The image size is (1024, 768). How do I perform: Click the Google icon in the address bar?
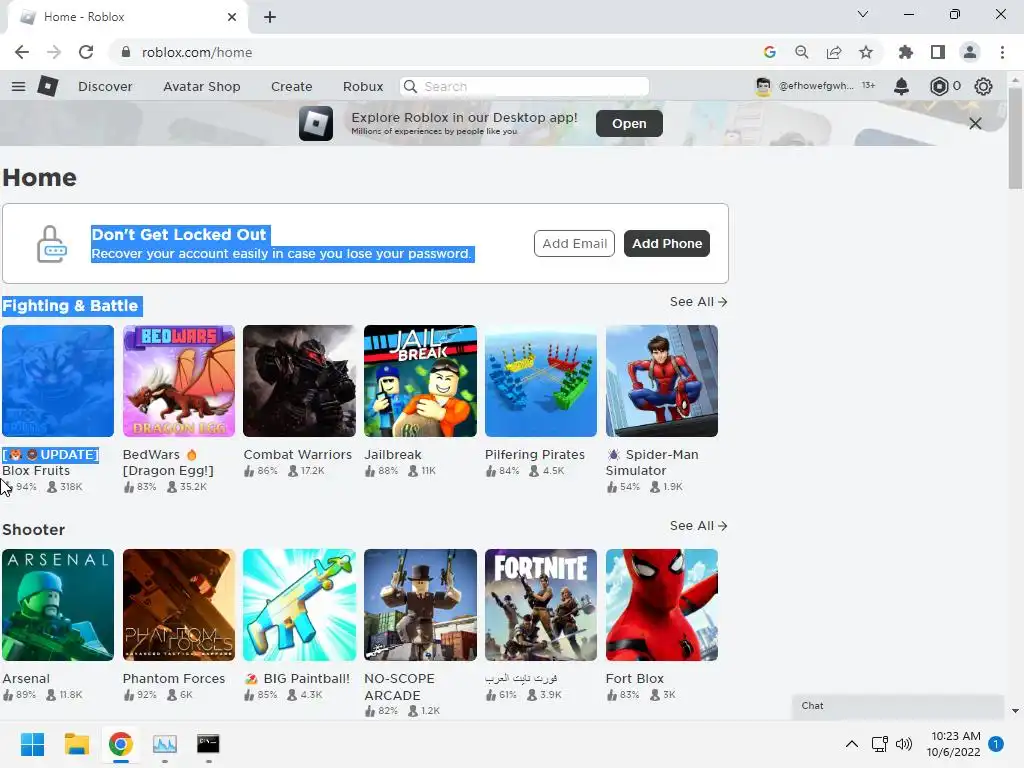770,52
